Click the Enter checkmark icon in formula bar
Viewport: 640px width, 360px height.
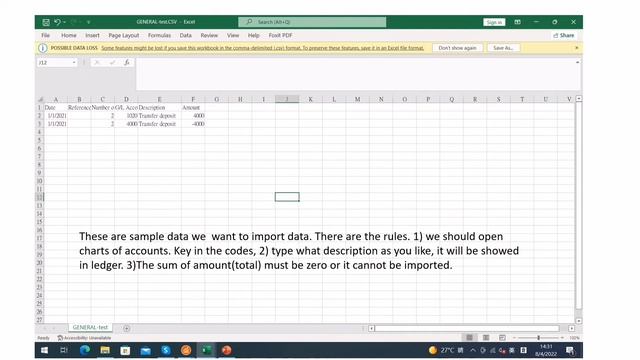[x=112, y=62]
